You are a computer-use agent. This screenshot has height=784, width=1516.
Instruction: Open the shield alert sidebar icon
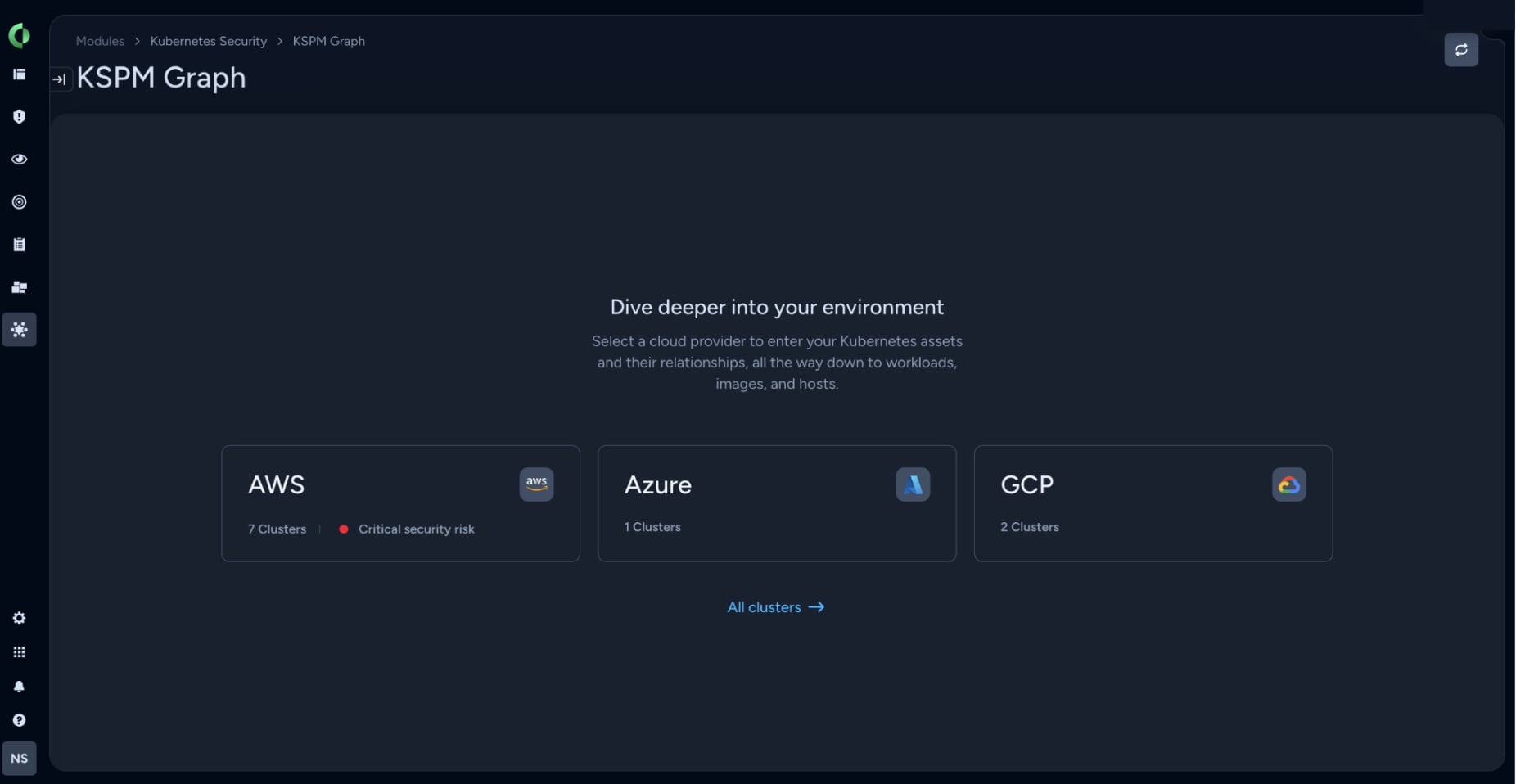(x=19, y=117)
